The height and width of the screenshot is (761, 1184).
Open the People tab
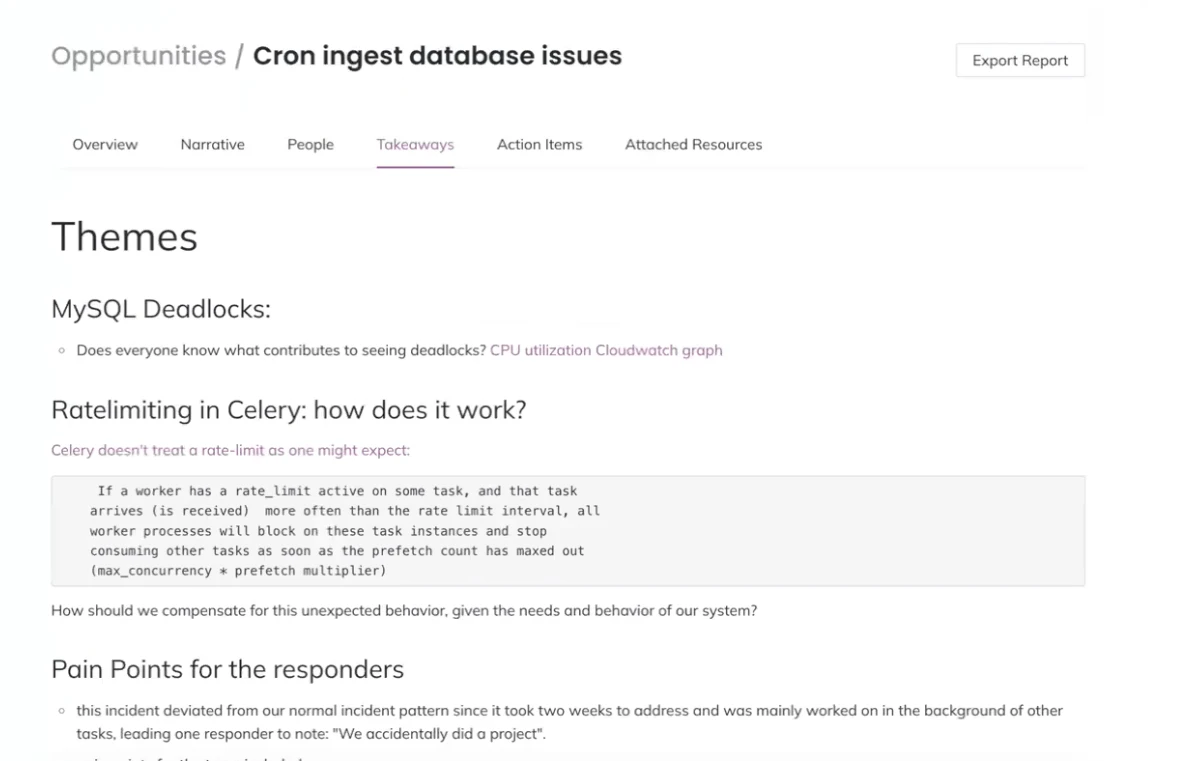point(310,144)
